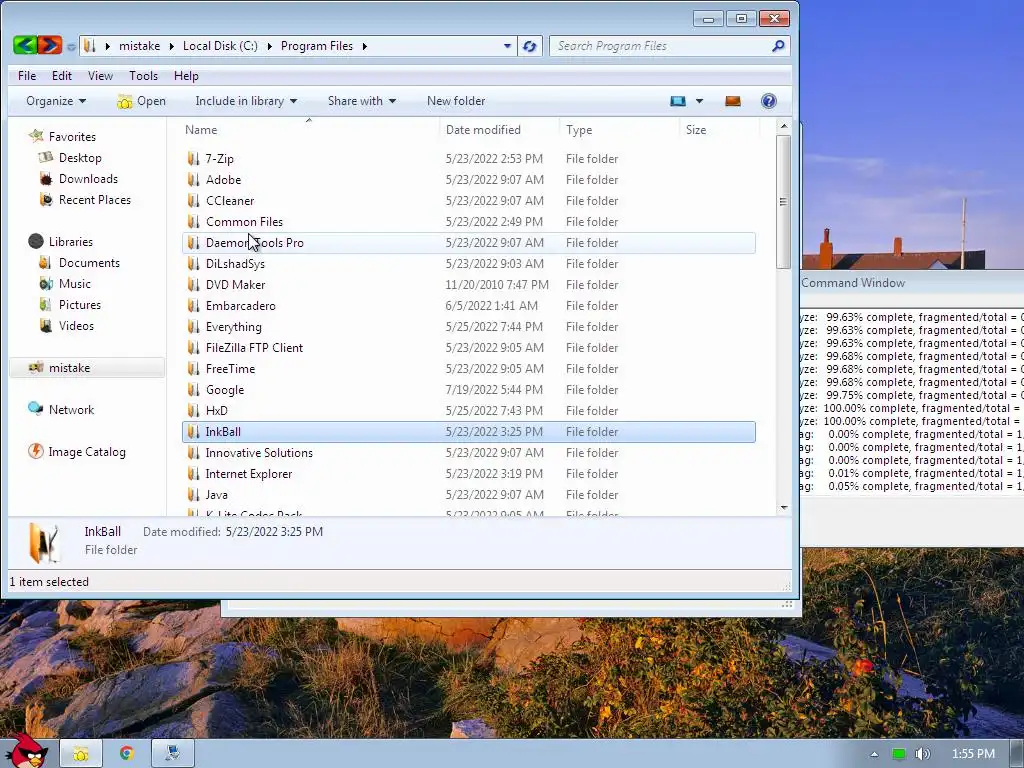Click the Pictures library icon

coord(45,304)
